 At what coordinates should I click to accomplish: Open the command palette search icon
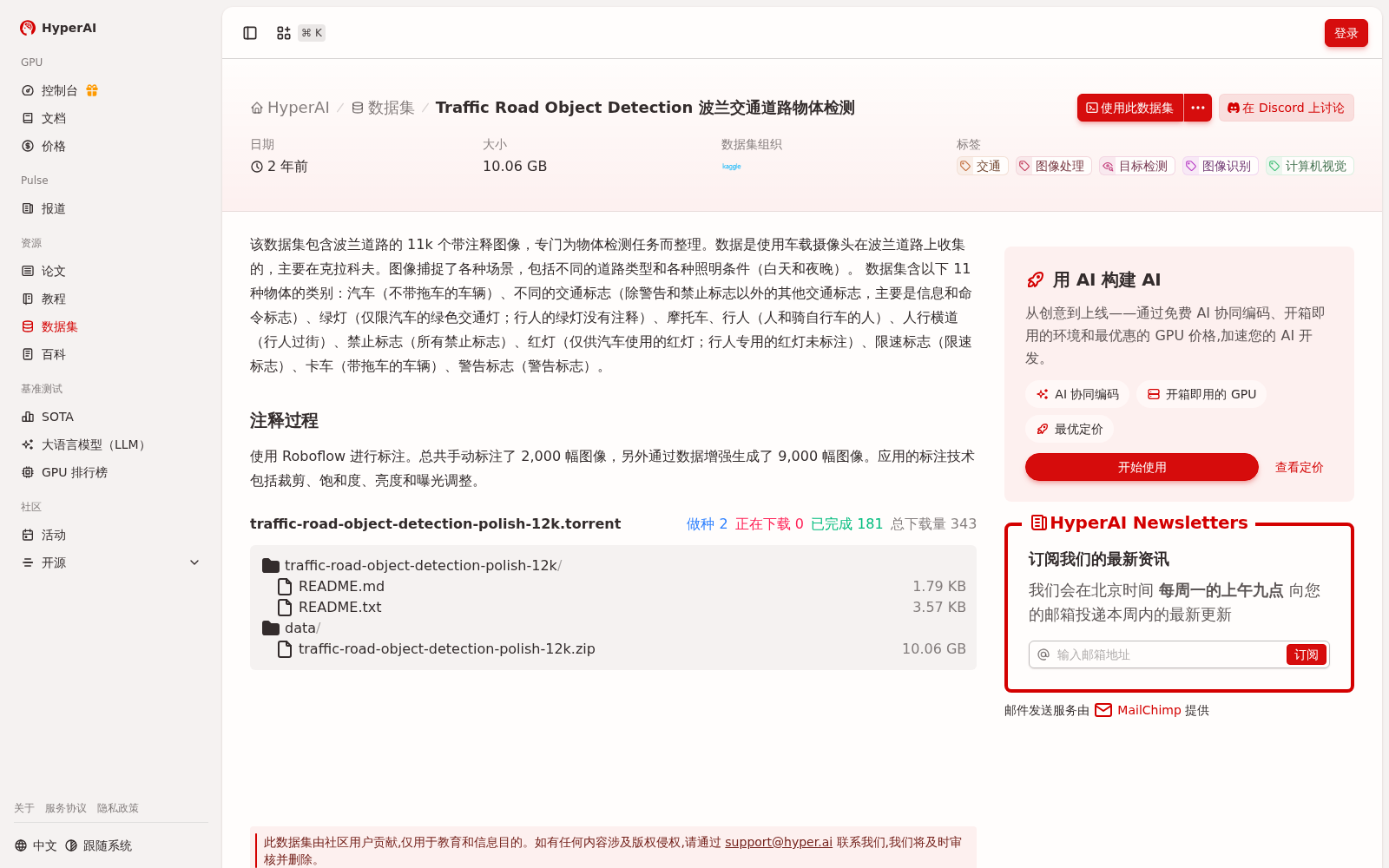[x=284, y=33]
